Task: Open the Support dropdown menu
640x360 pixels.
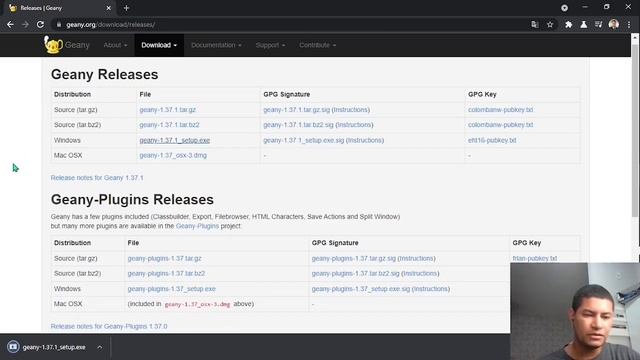Action: [270, 45]
